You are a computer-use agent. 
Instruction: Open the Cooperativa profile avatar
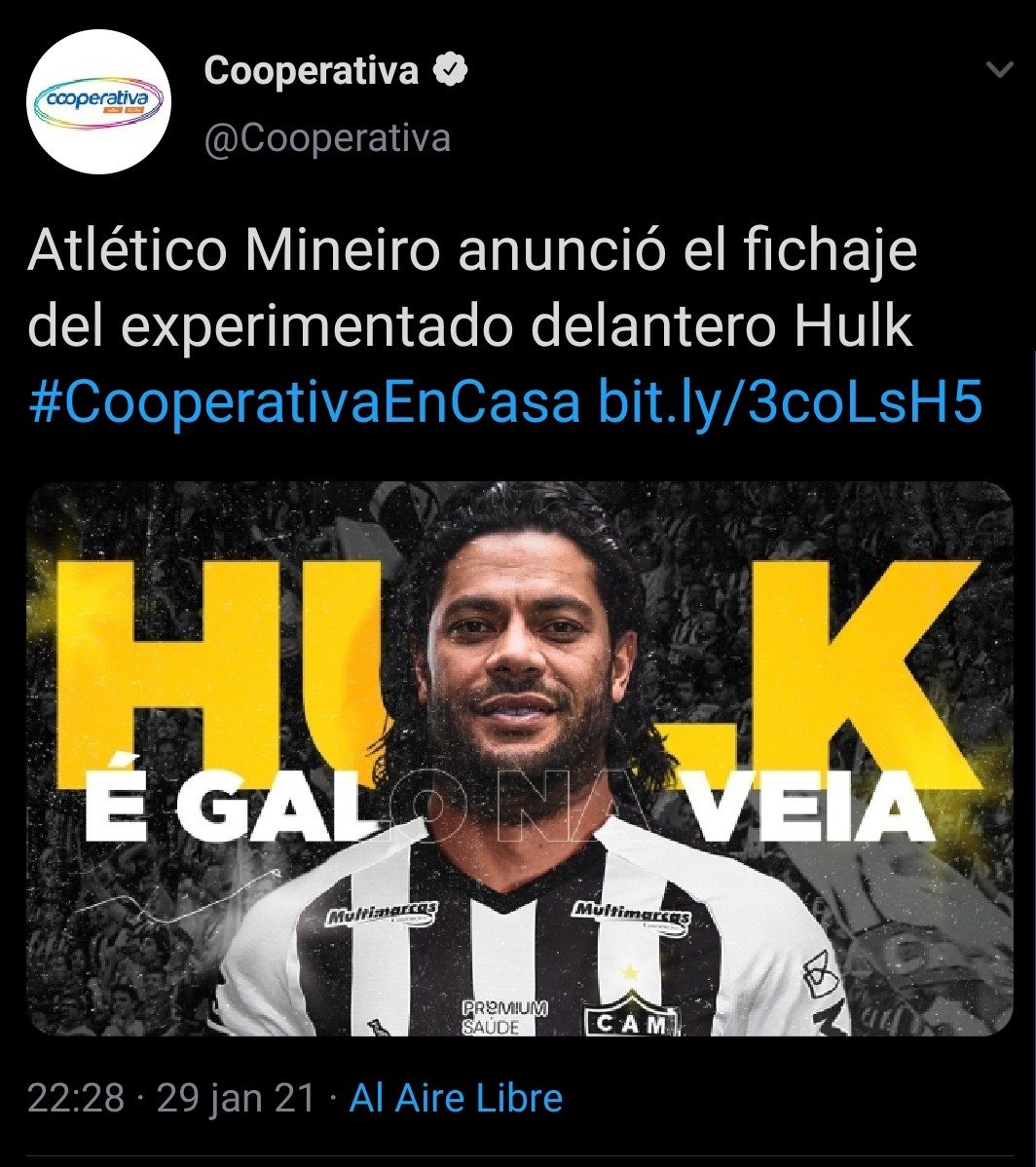[99, 102]
